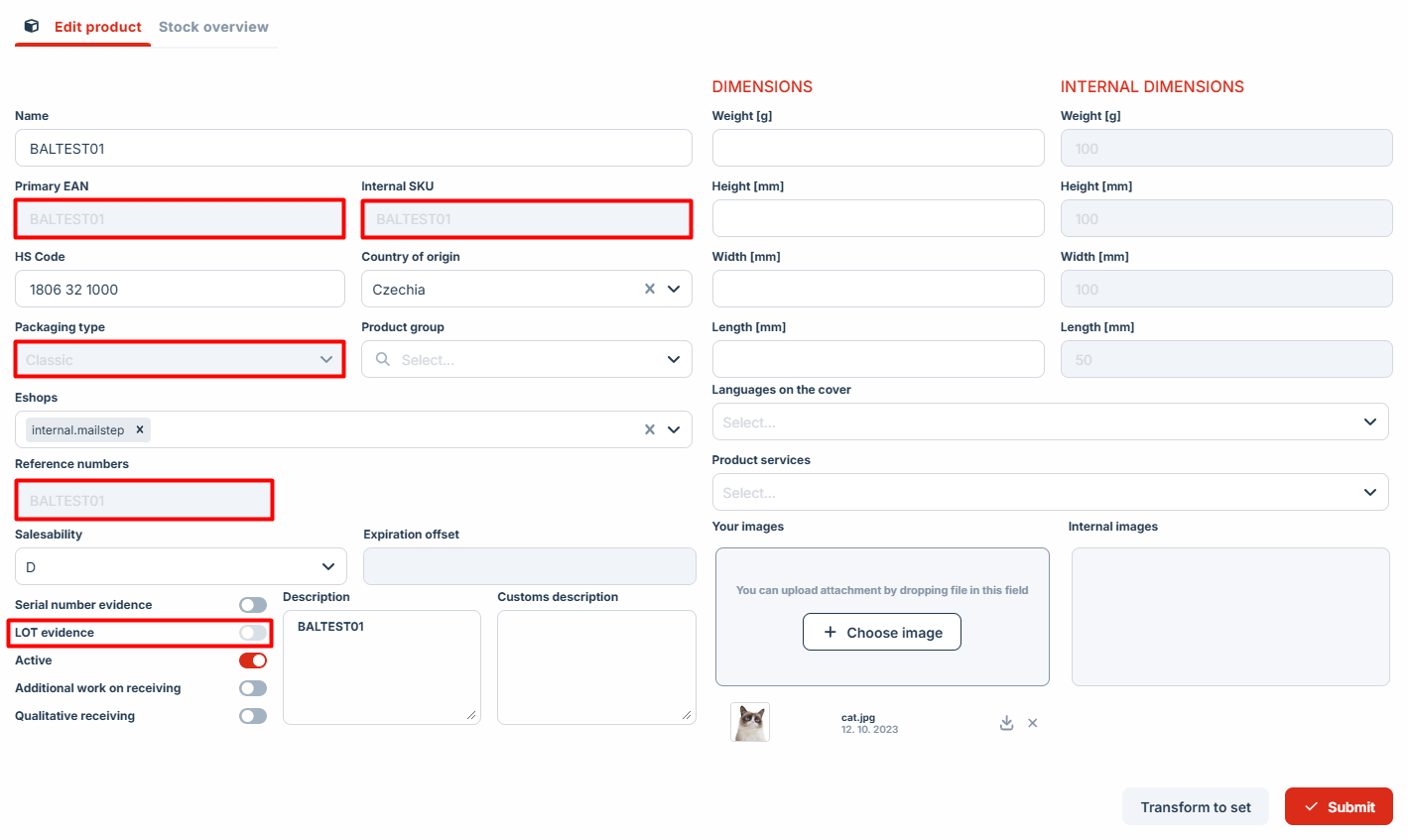Disable the Active toggle
1408x840 pixels.
253,660
